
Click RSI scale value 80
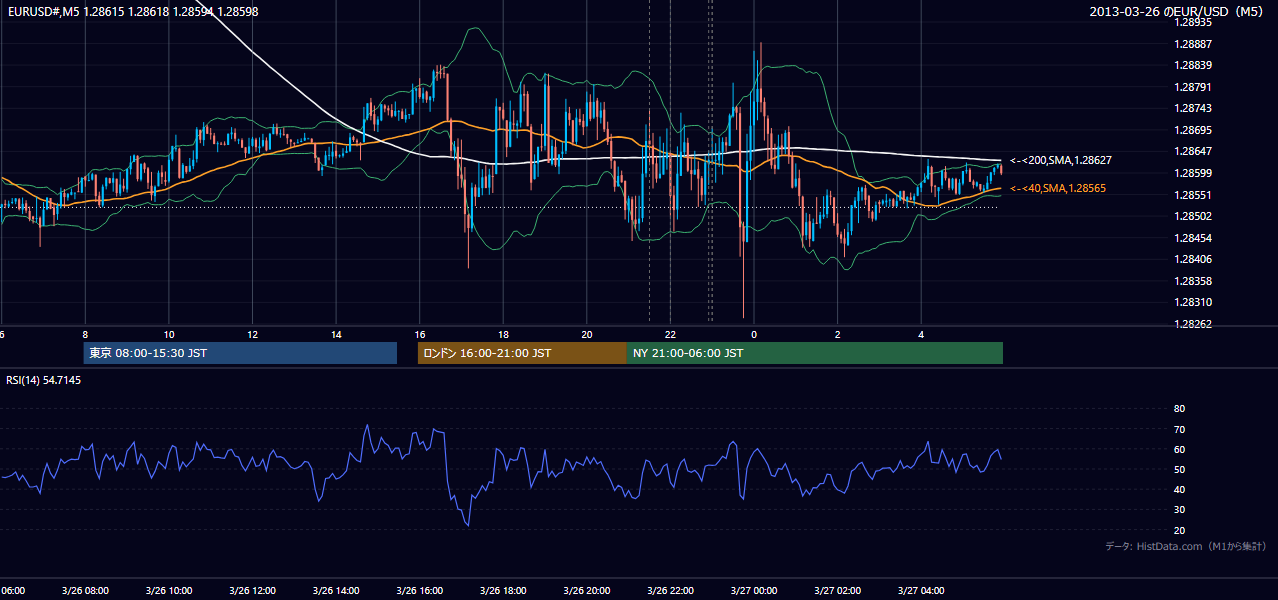coord(1179,409)
